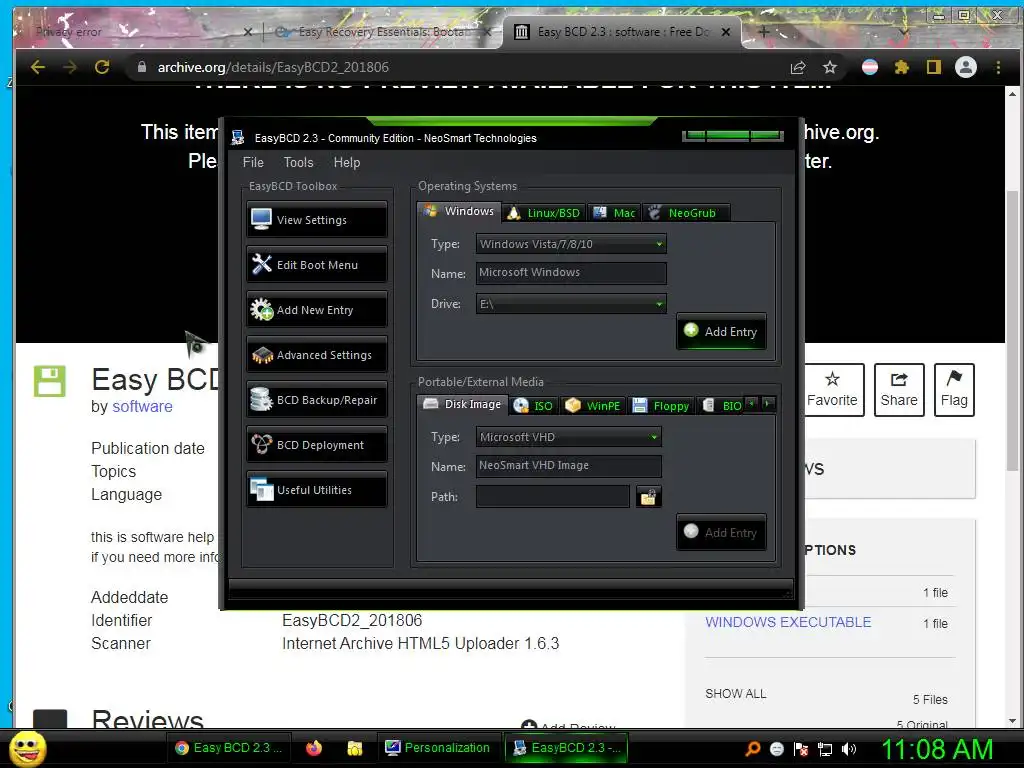Click the 11:08 AM taskbar clock
This screenshot has width=1024, height=768.
(x=937, y=749)
